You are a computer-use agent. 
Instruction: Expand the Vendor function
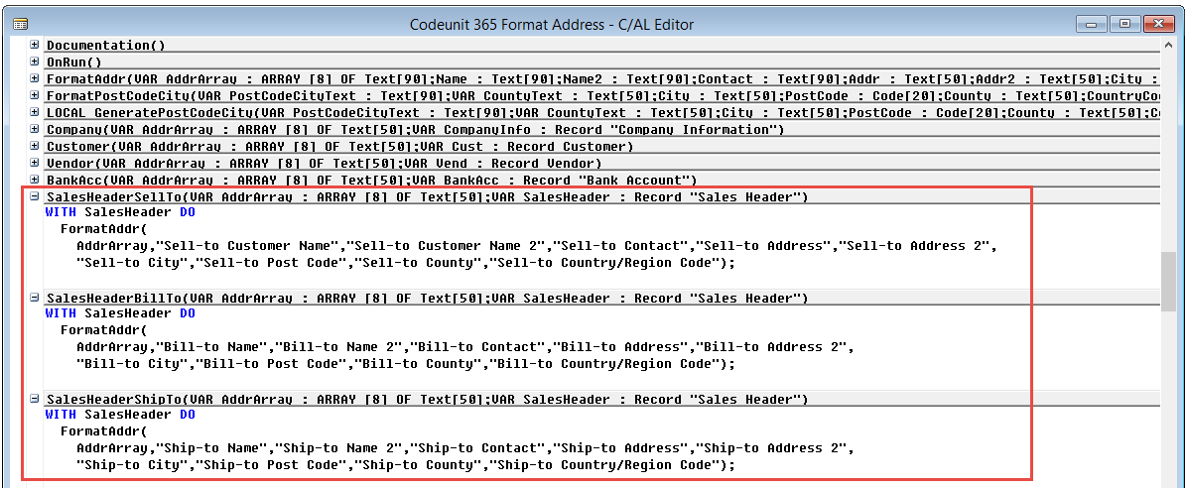(x=35, y=164)
